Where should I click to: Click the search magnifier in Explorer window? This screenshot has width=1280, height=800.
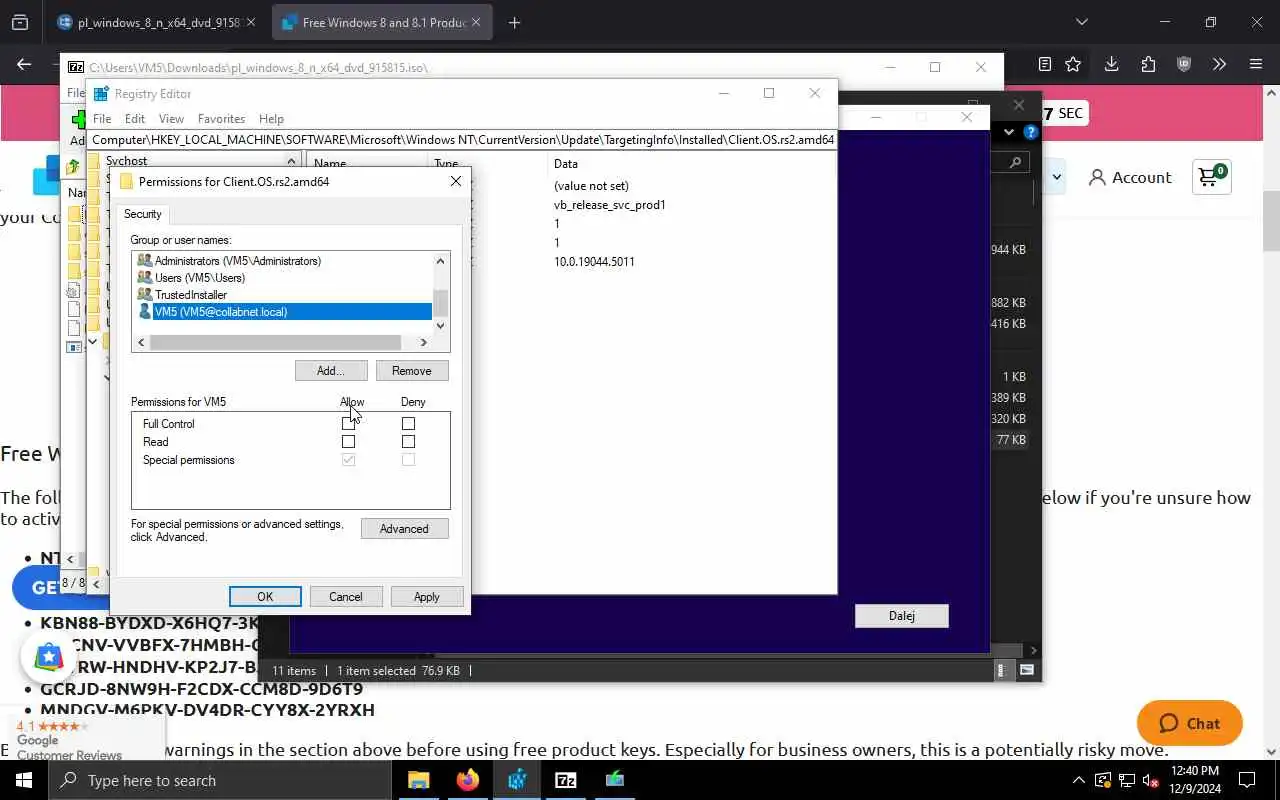[x=1015, y=162]
